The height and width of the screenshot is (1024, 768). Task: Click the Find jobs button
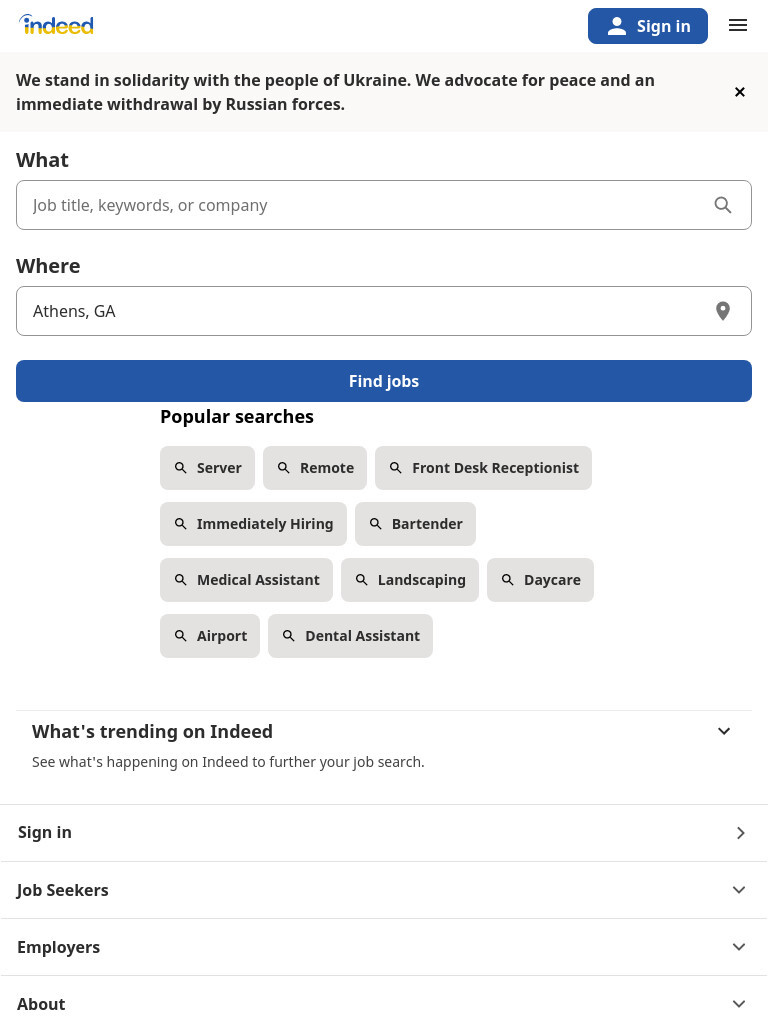click(384, 381)
